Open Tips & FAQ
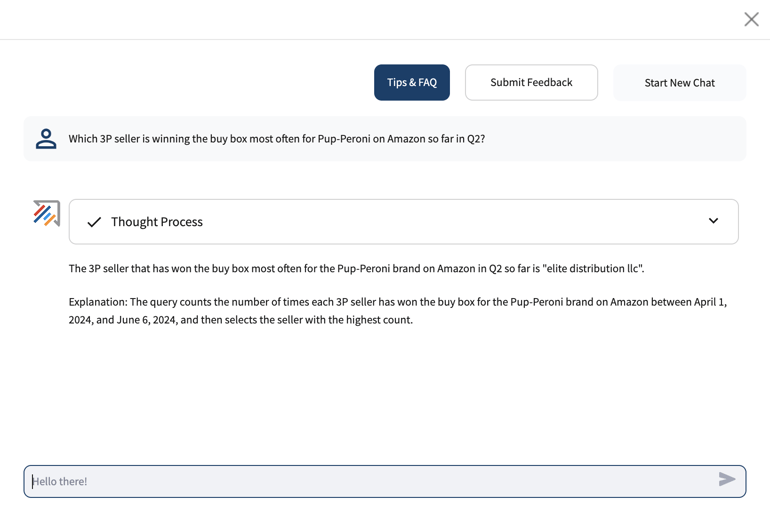 pyautogui.click(x=412, y=82)
